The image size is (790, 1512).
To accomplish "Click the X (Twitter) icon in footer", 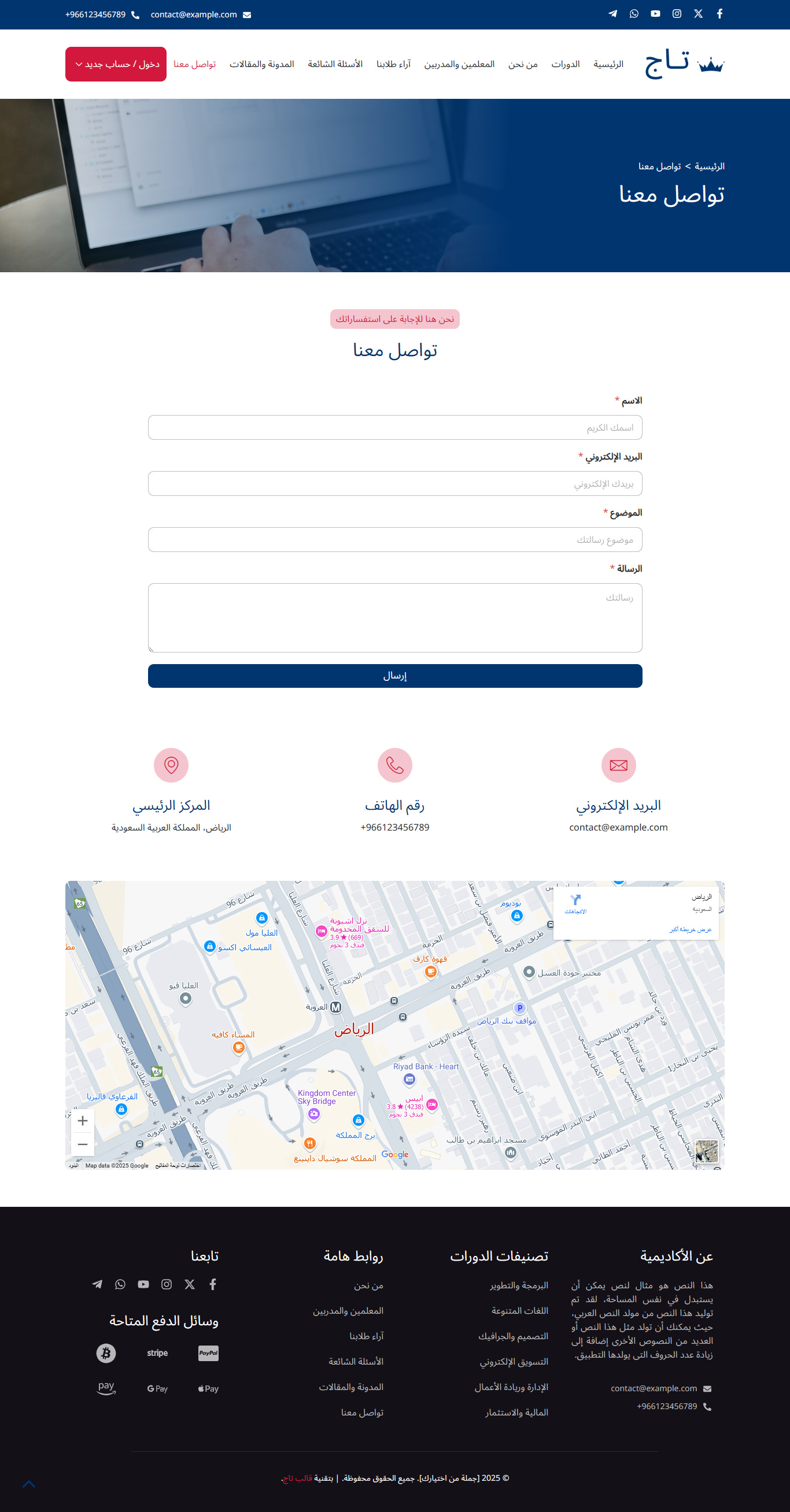I will pos(190,1284).
